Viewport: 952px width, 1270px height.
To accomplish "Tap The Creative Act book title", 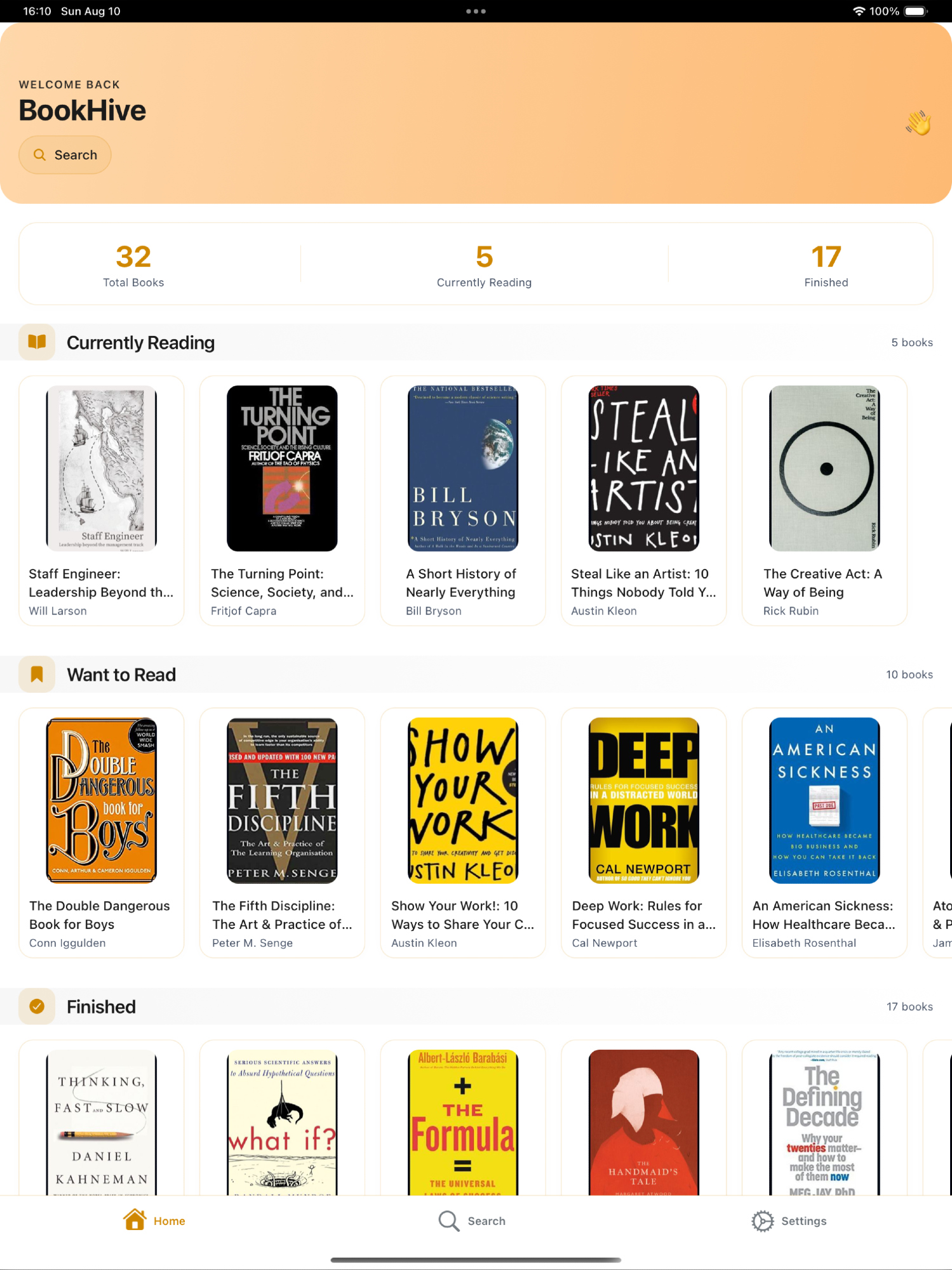I will (x=823, y=583).
